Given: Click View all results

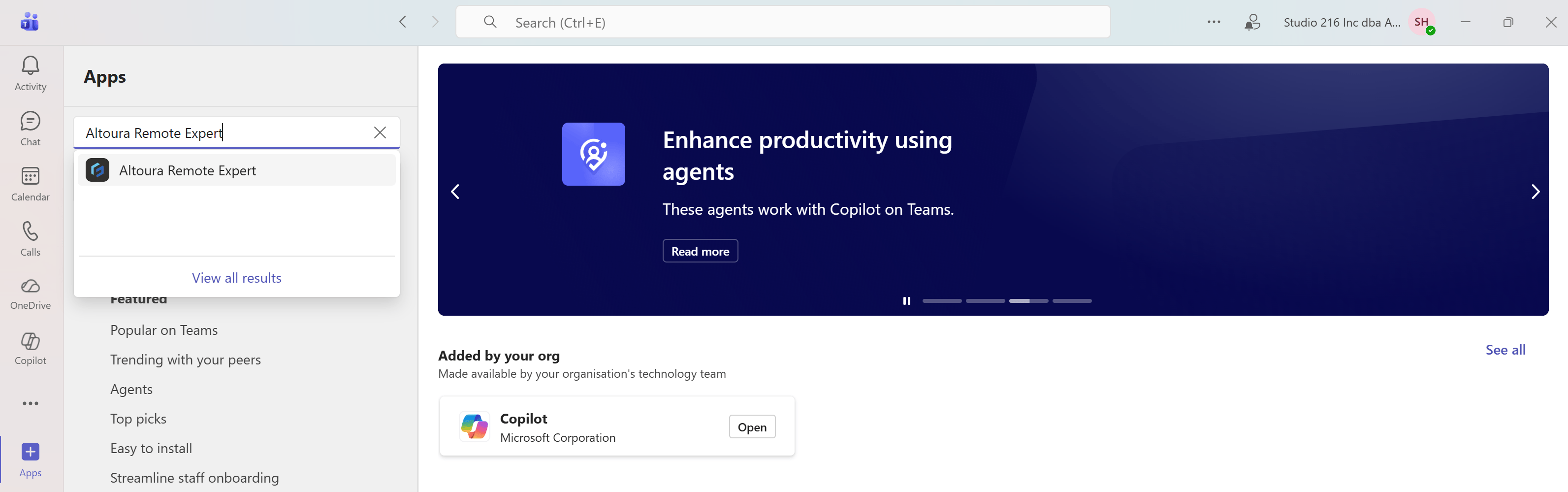Looking at the screenshot, I should [x=236, y=278].
